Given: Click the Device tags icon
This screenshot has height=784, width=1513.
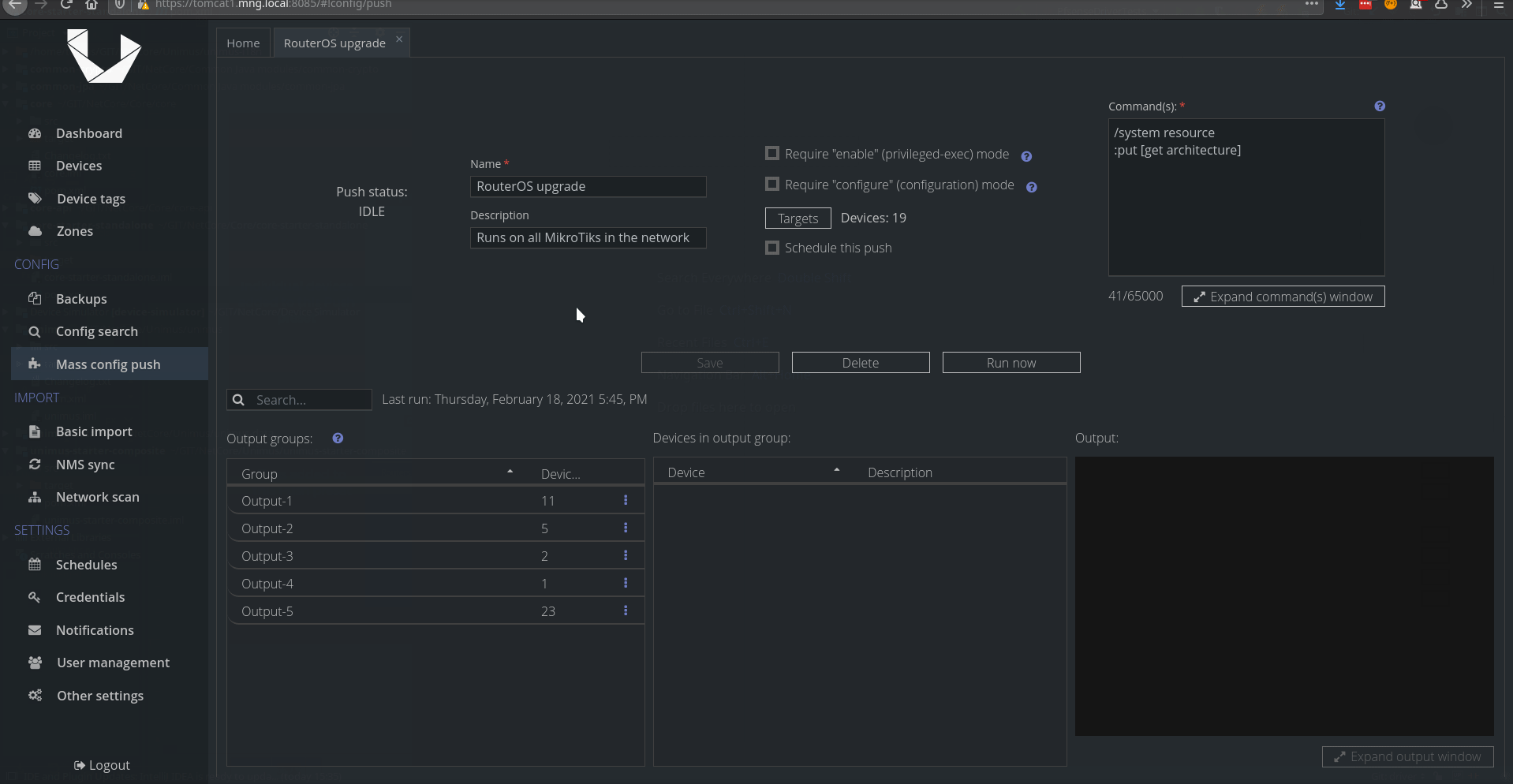Looking at the screenshot, I should [x=35, y=199].
